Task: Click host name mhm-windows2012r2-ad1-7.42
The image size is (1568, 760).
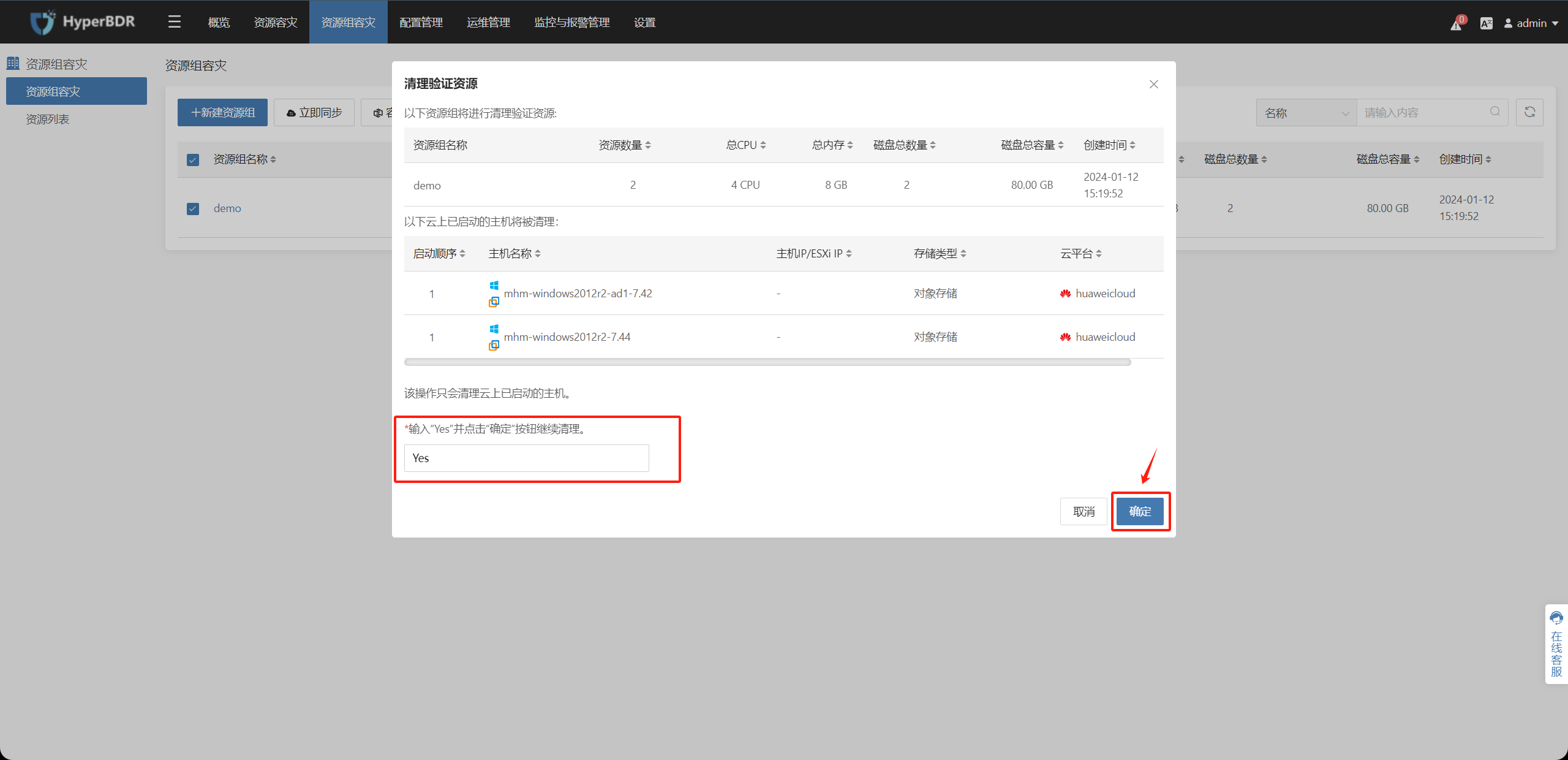Action: tap(578, 294)
